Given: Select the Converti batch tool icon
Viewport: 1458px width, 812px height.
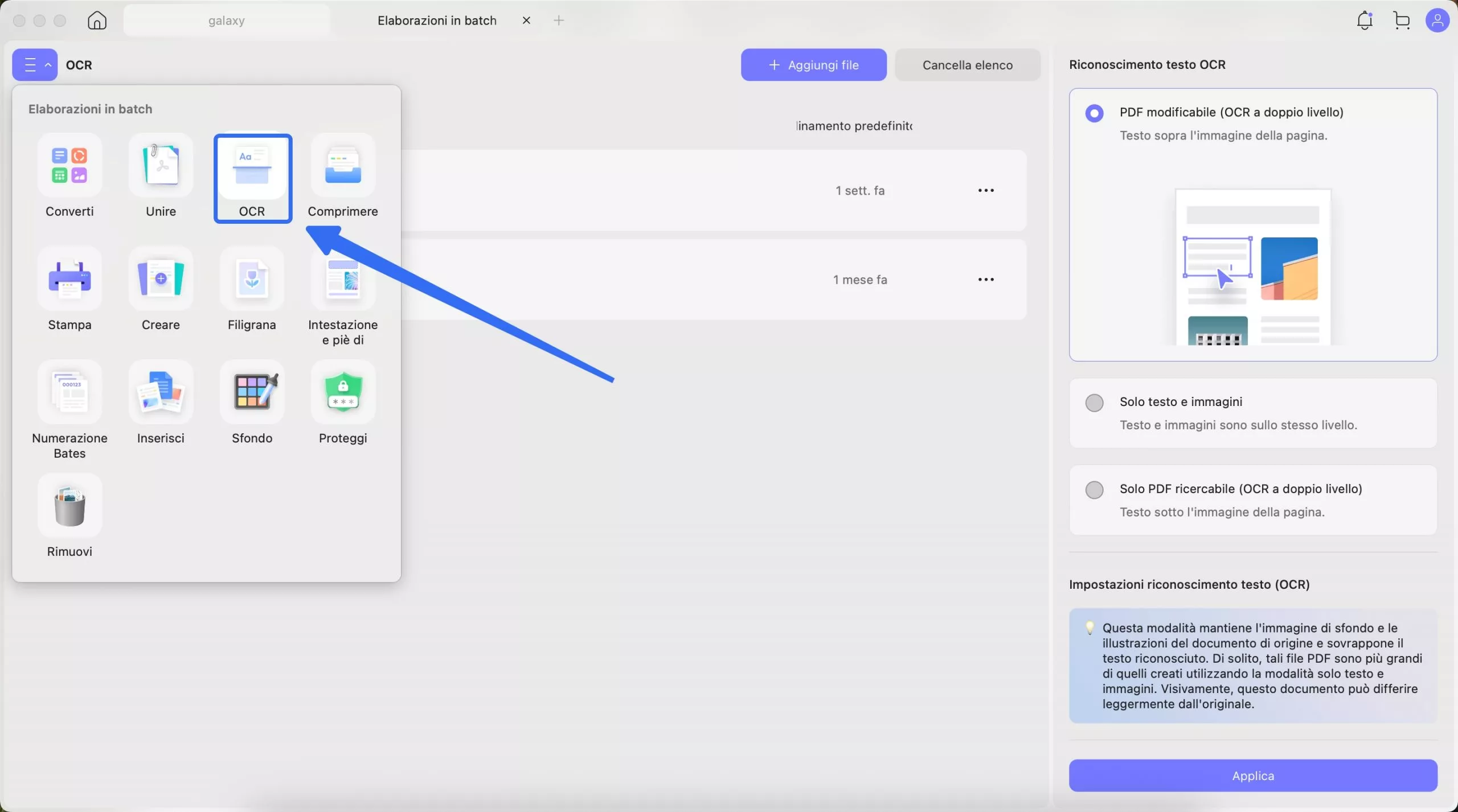Looking at the screenshot, I should [x=69, y=166].
